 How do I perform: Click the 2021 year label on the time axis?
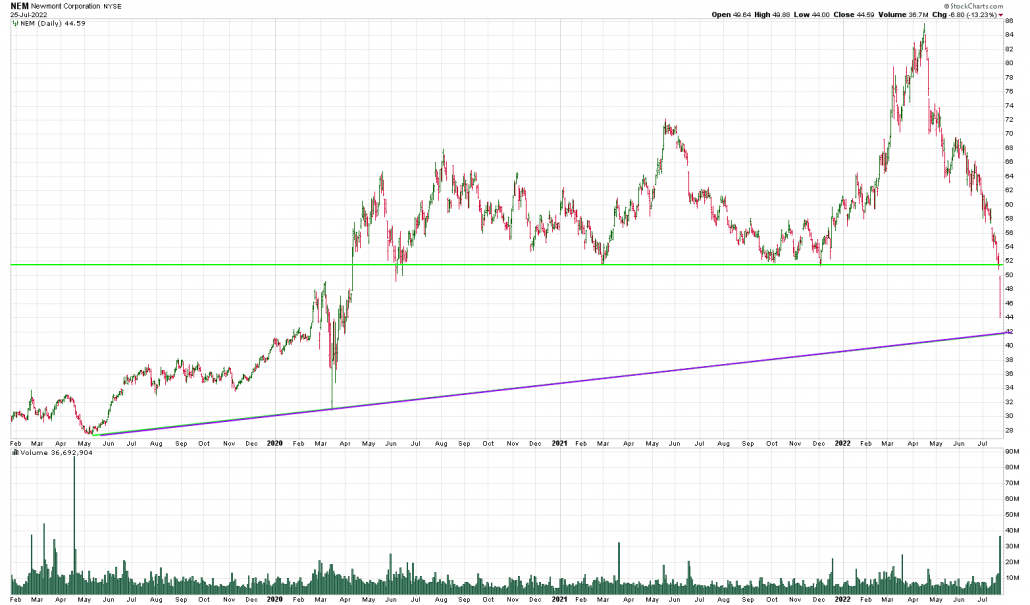click(559, 443)
